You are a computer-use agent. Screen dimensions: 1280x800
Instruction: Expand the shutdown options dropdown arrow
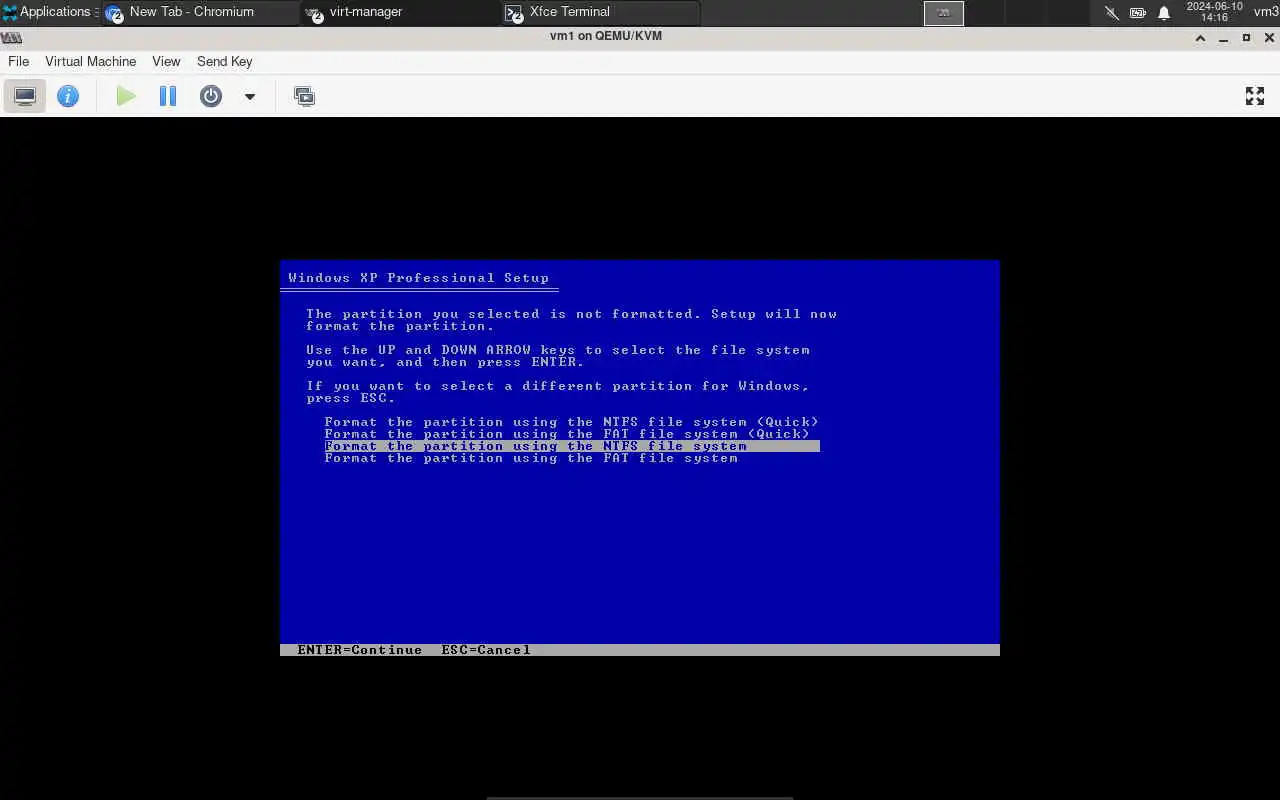coord(250,96)
